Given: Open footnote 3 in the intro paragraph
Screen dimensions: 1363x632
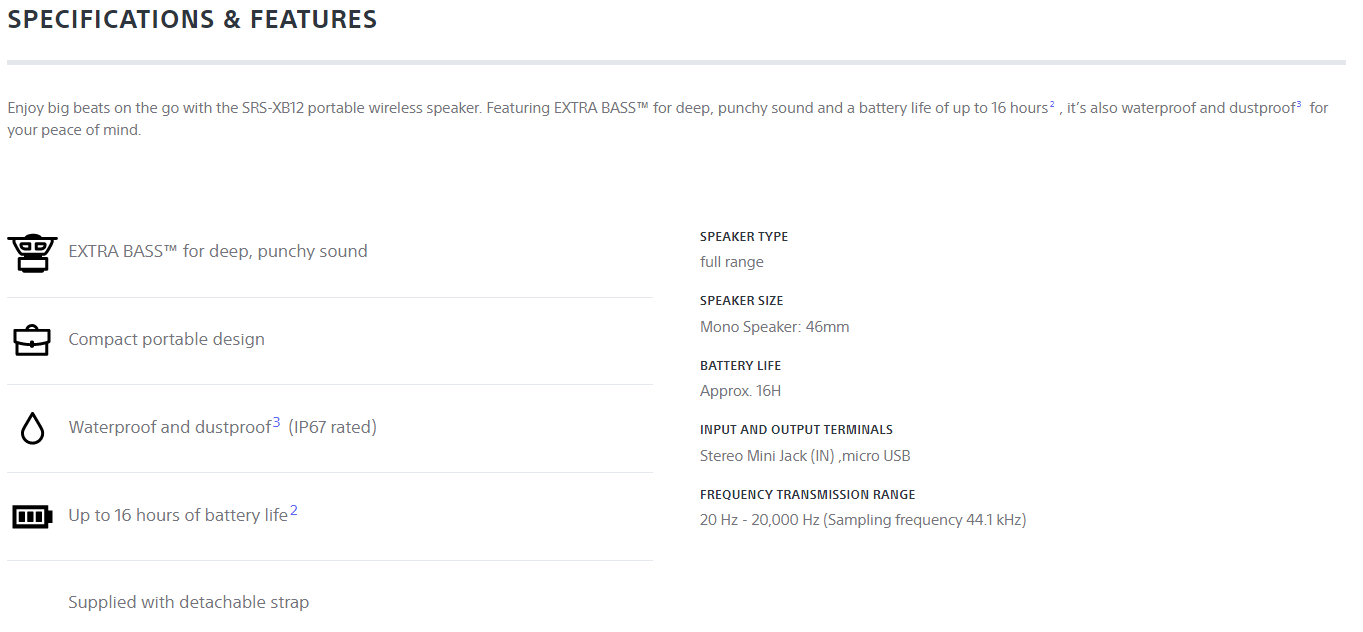Looking at the screenshot, I should tap(1299, 104).
